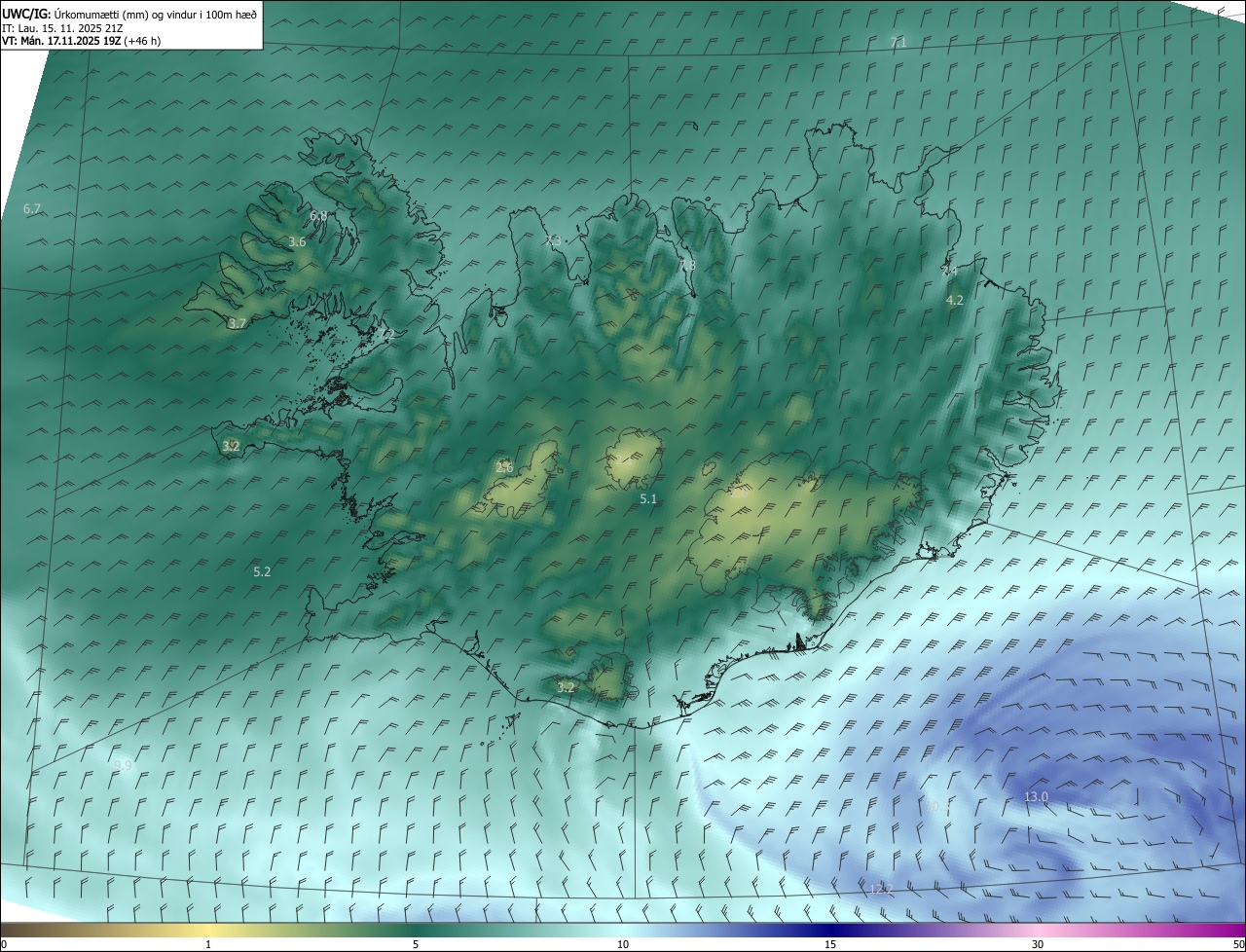Click the 7.2 value east of the Westfjords
The image size is (1246, 952).
coord(385,335)
